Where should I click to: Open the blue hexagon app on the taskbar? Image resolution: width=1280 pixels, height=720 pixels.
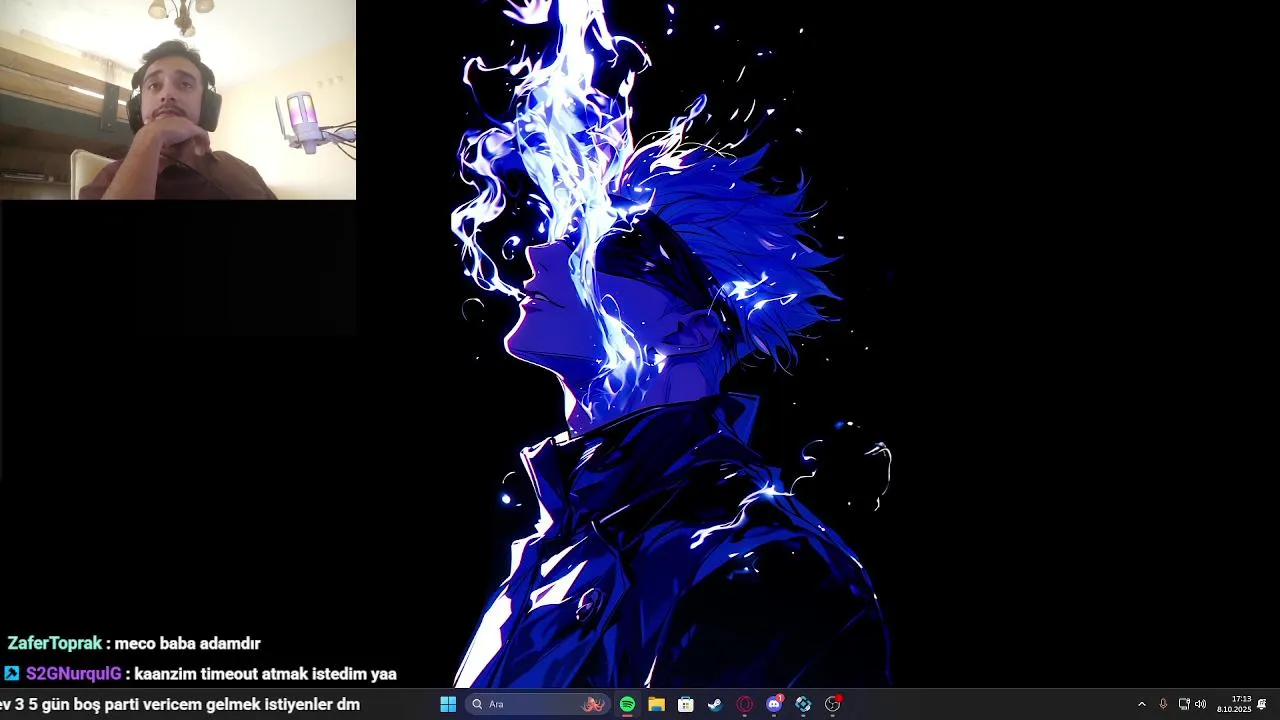(803, 704)
